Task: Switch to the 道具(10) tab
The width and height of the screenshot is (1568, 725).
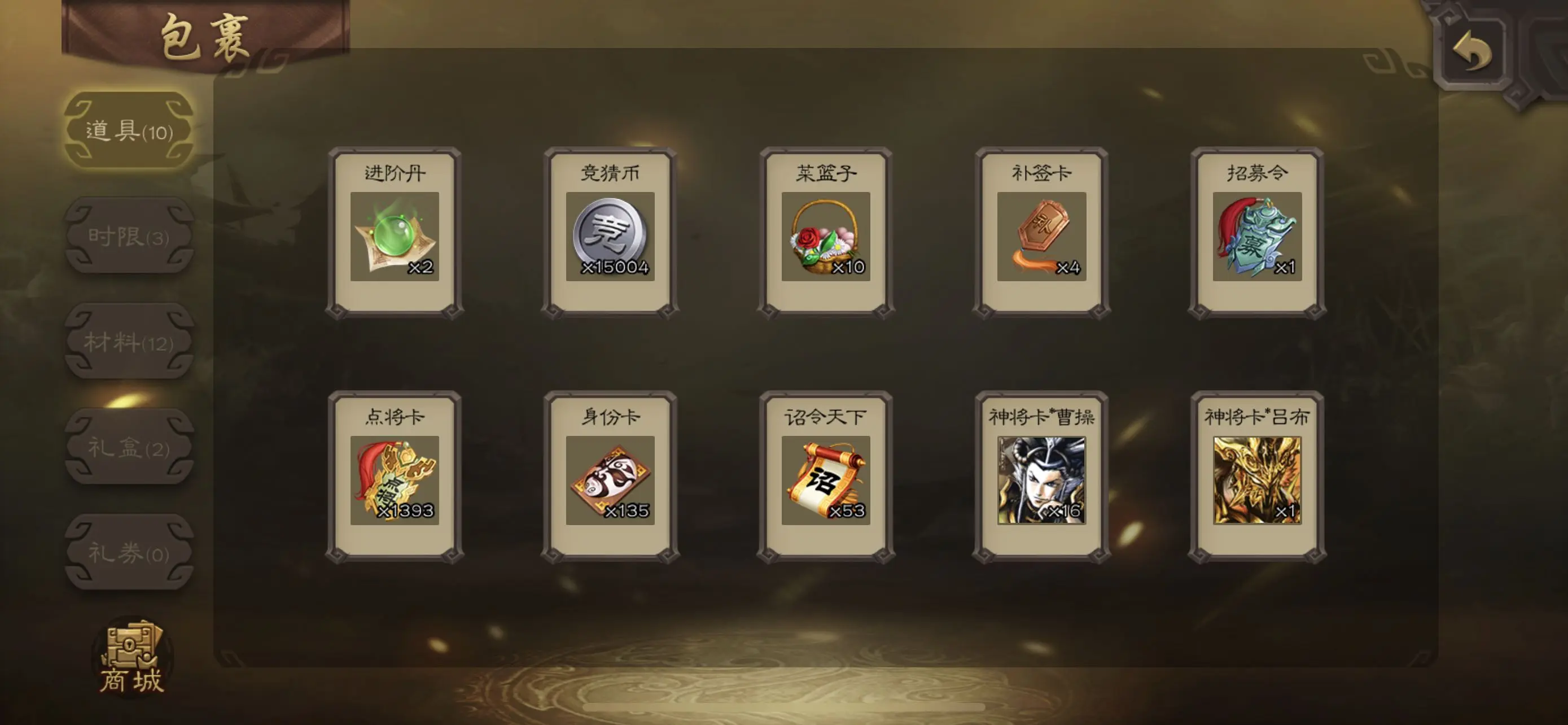Action: [x=129, y=130]
